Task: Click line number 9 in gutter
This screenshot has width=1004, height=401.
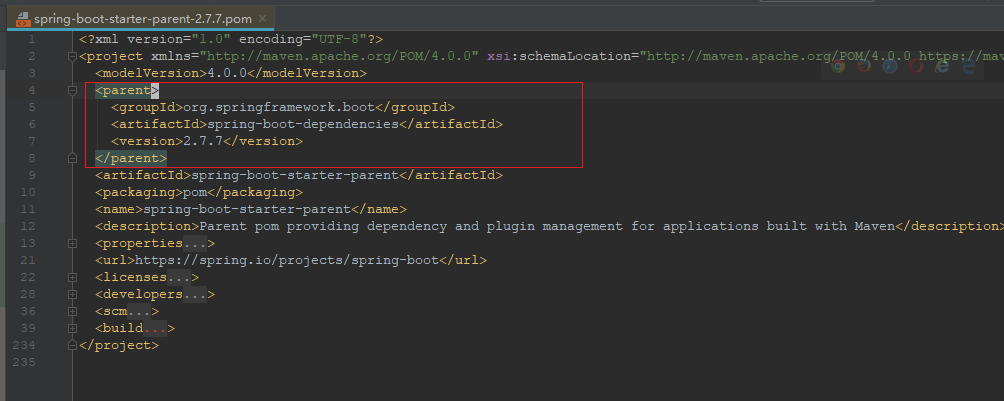Action: 32,175
